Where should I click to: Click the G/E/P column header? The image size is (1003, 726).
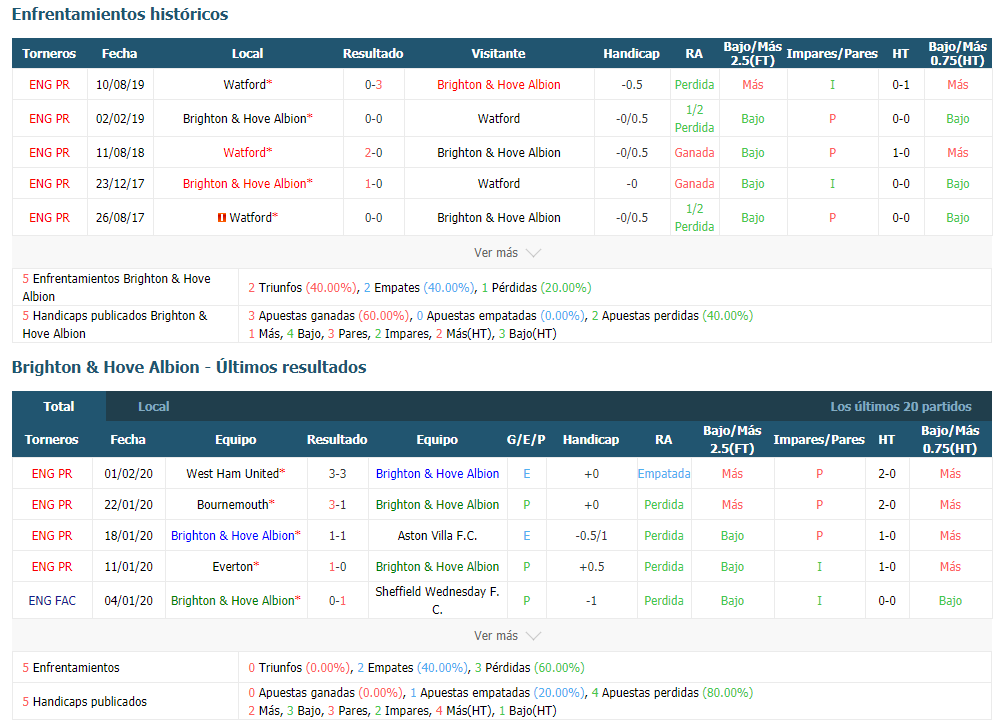(526, 439)
